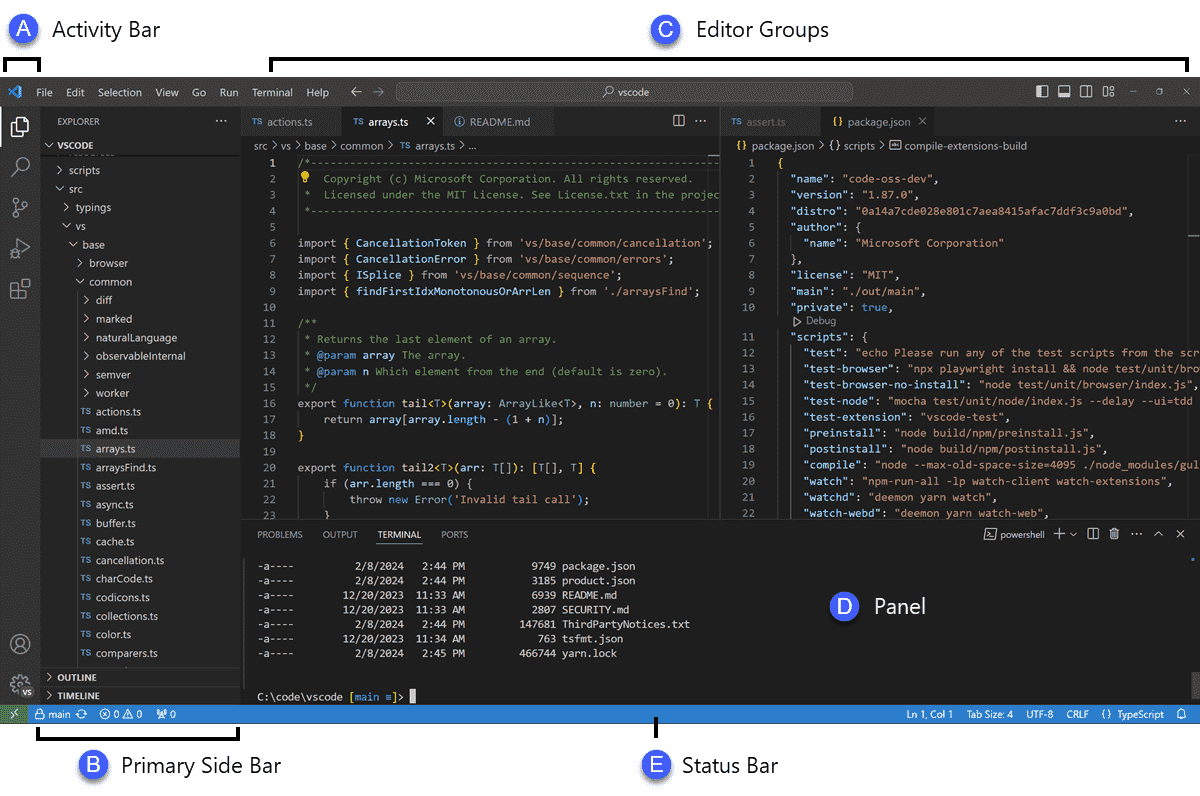Change the UTF-8 encoding in status bar

point(1039,714)
